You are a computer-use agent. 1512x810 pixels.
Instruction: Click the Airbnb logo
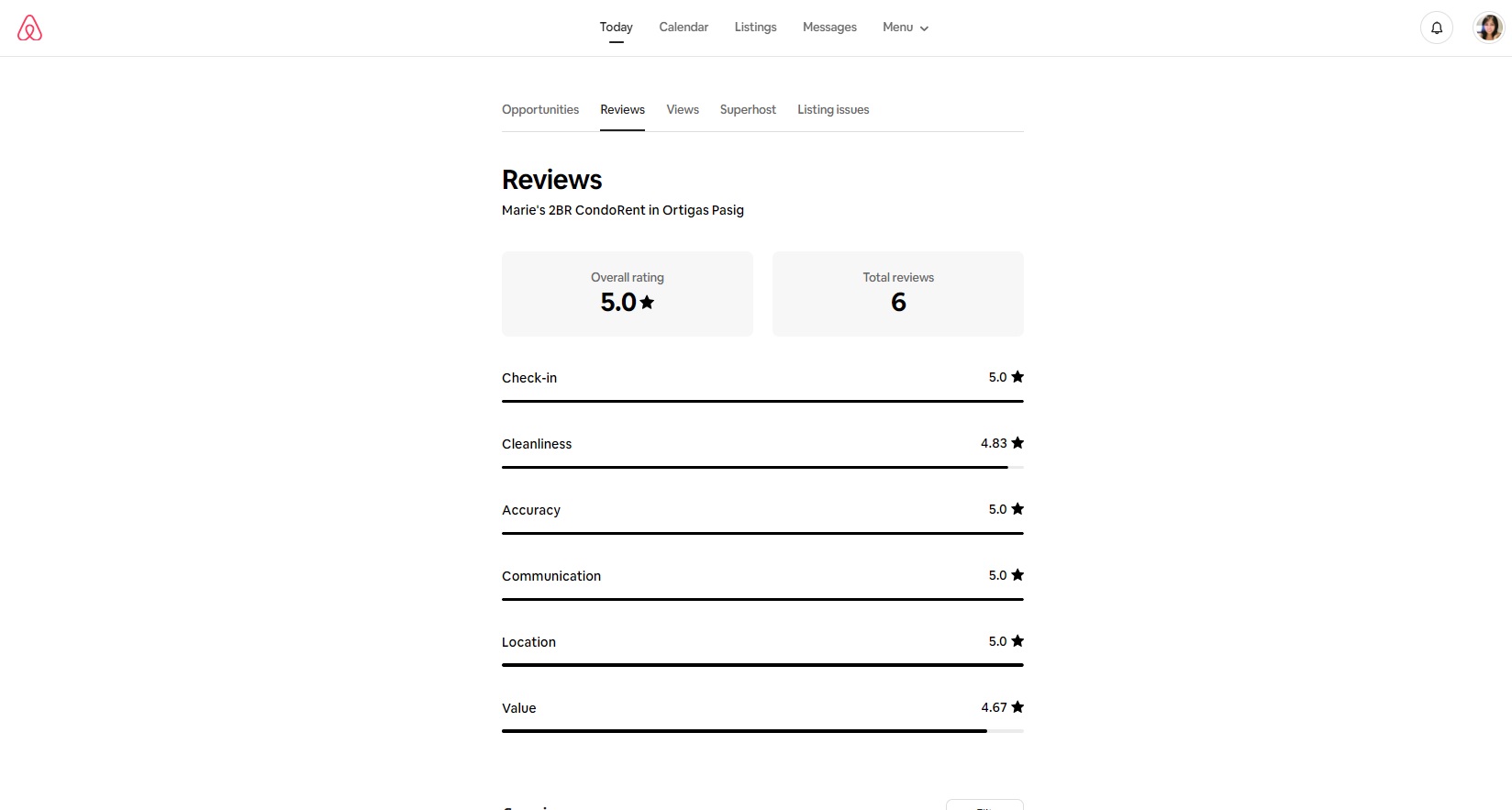click(29, 28)
